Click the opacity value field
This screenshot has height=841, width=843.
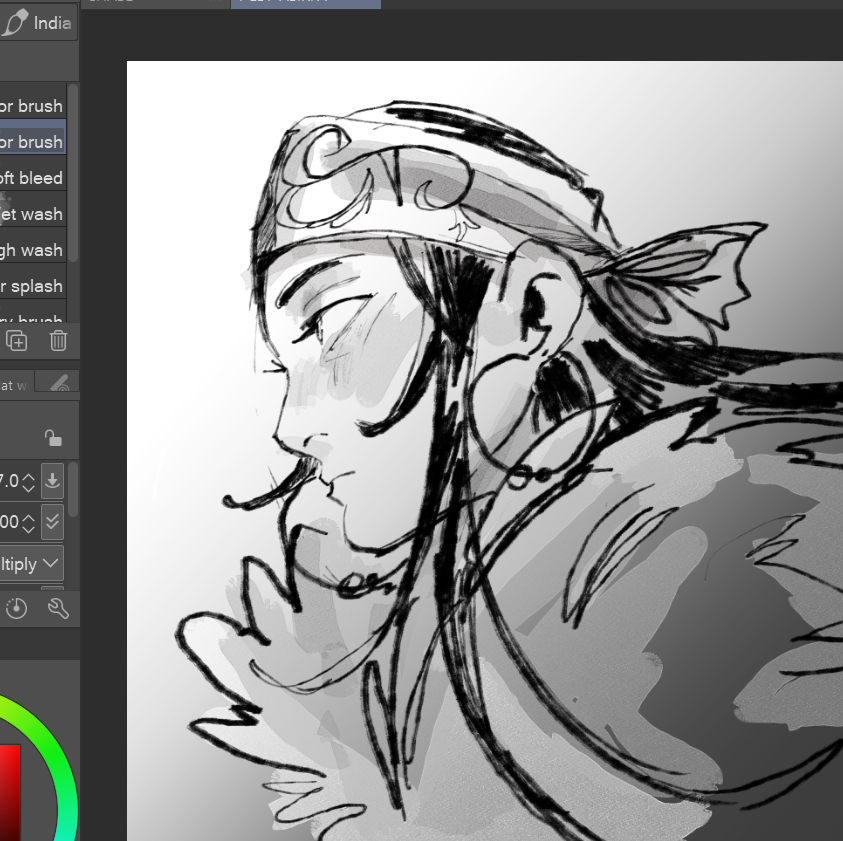10,521
